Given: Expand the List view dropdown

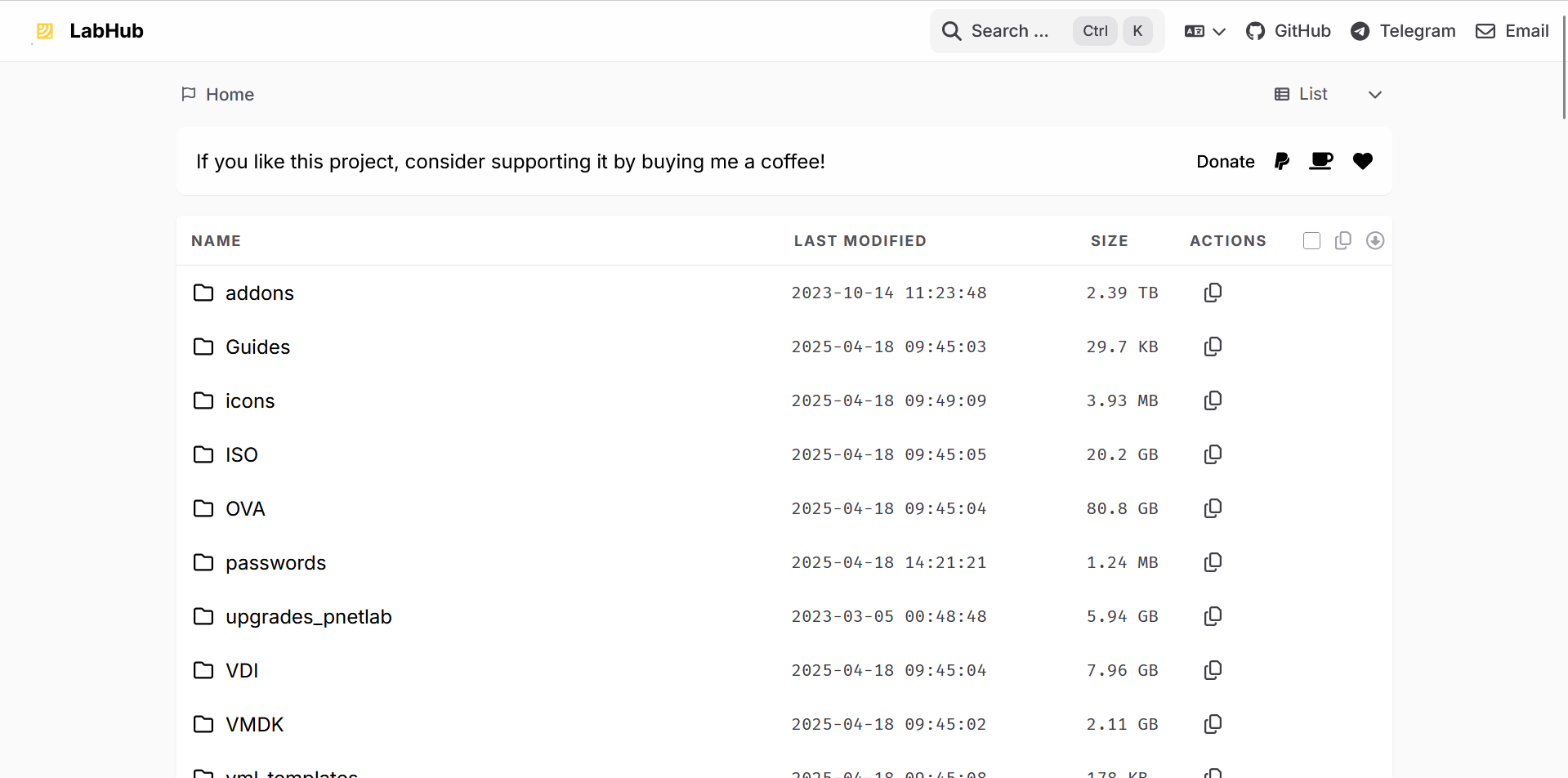Looking at the screenshot, I should 1329,95.
